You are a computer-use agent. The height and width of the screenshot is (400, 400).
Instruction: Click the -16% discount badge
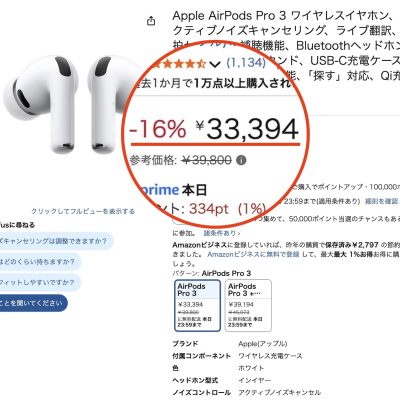[x=158, y=129]
